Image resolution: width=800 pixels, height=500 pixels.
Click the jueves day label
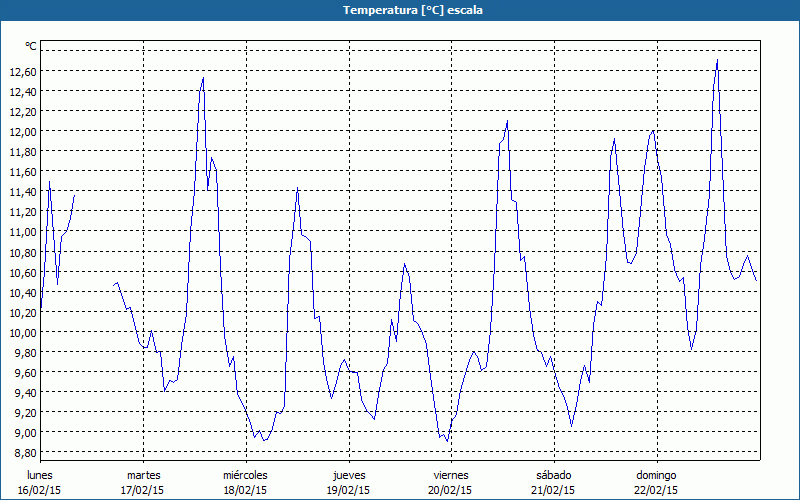pyautogui.click(x=348, y=474)
